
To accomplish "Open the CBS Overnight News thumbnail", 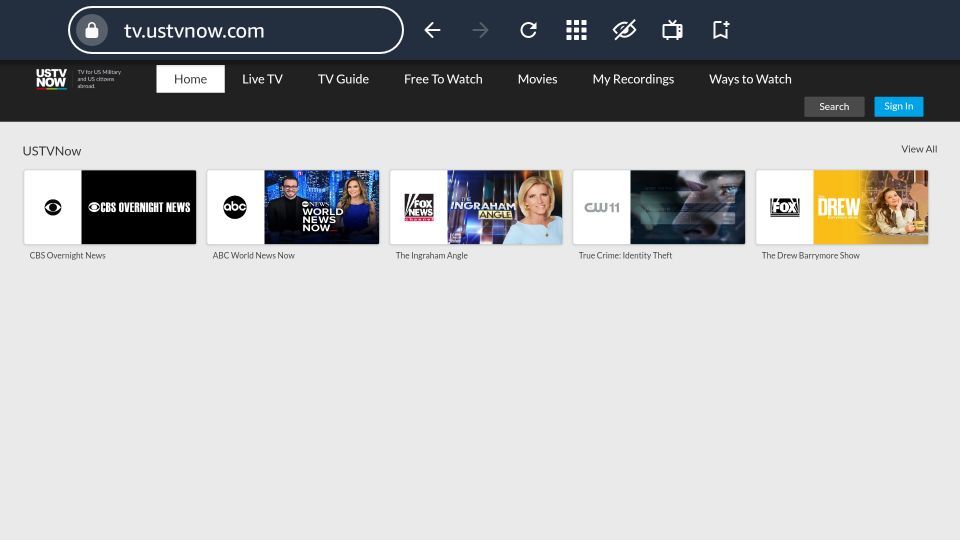I will (139, 207).
